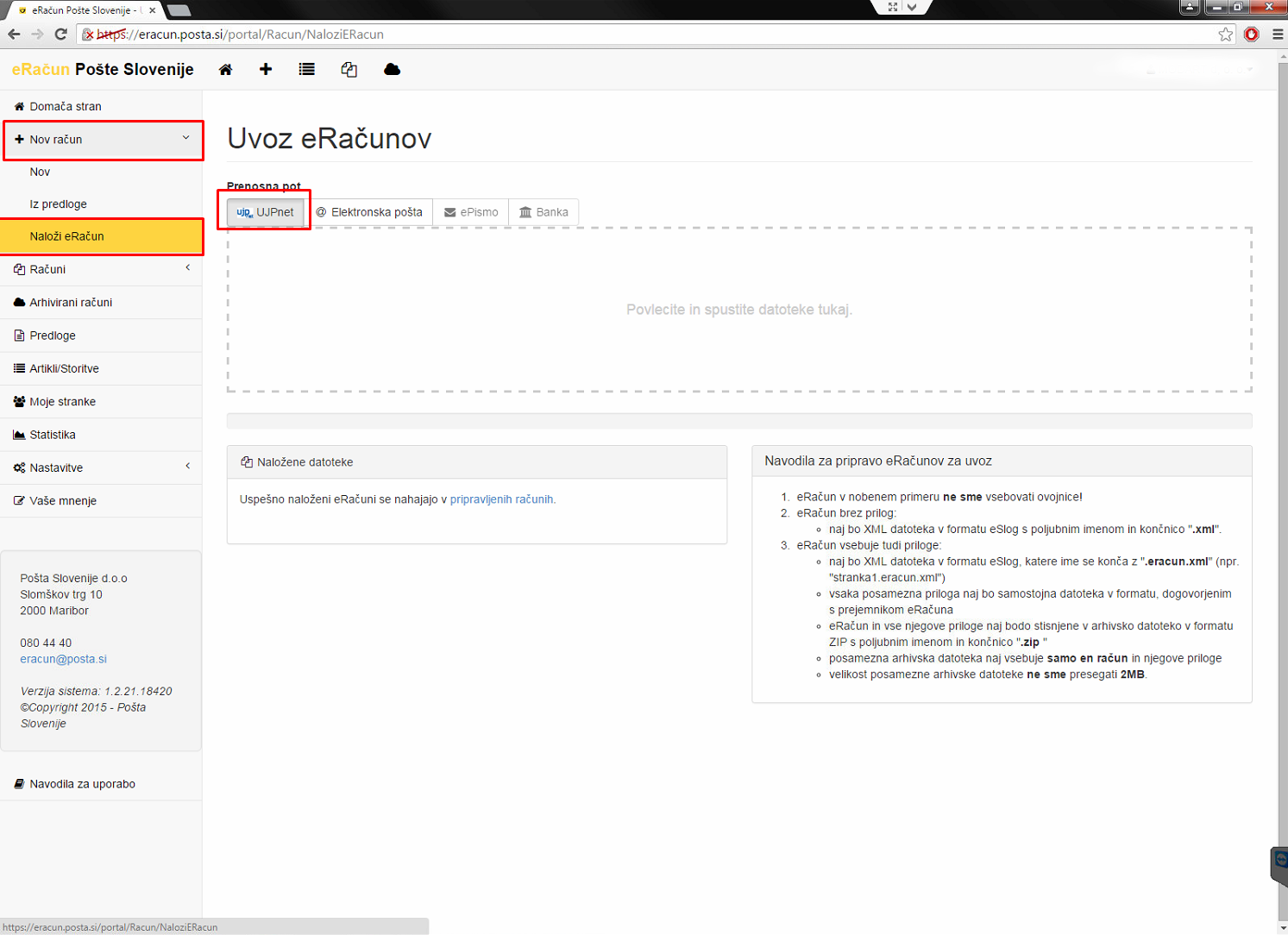This screenshot has height=935, width=1288.
Task: Reload the page with refresh icon
Action: pos(60,35)
